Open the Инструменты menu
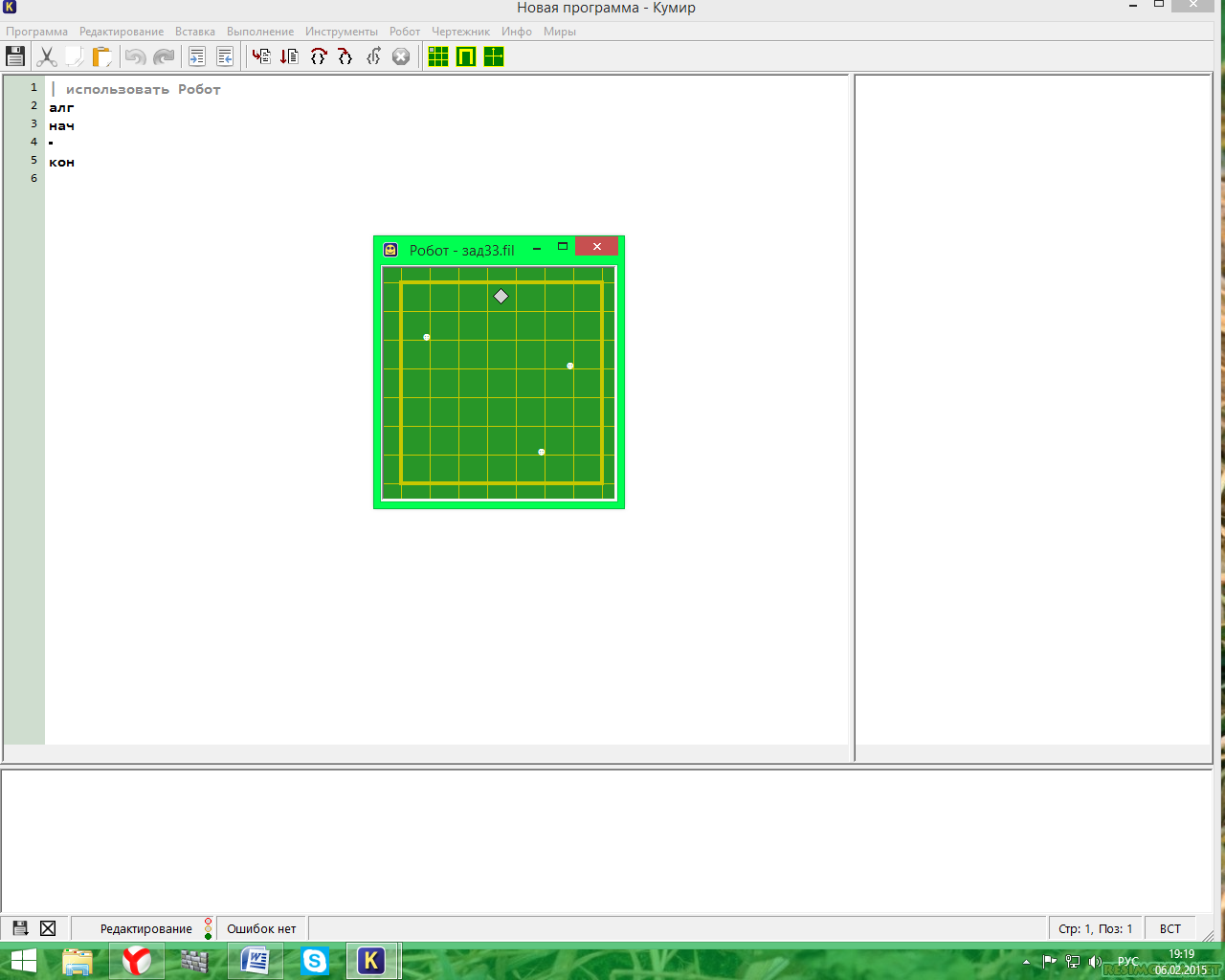Viewport: 1225px width, 980px height. coord(342,32)
